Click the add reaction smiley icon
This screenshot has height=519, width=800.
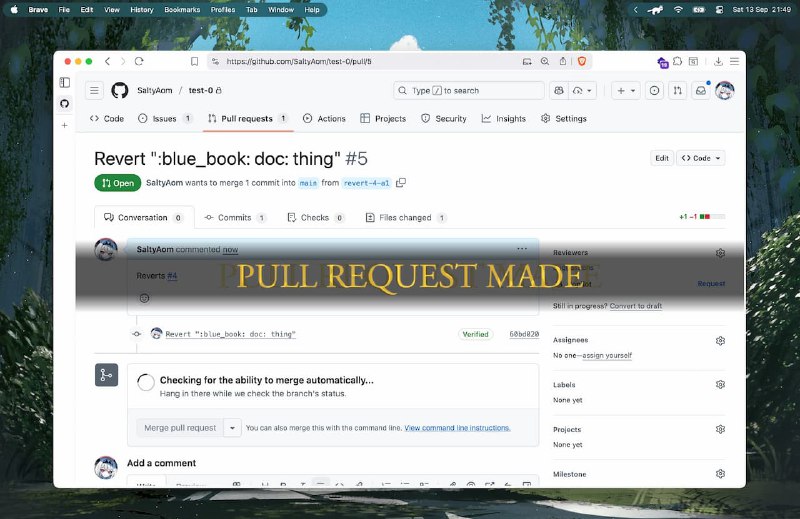click(145, 298)
